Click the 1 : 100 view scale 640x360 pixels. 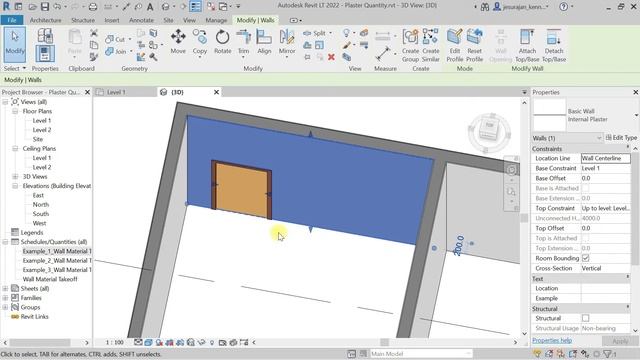click(x=114, y=342)
